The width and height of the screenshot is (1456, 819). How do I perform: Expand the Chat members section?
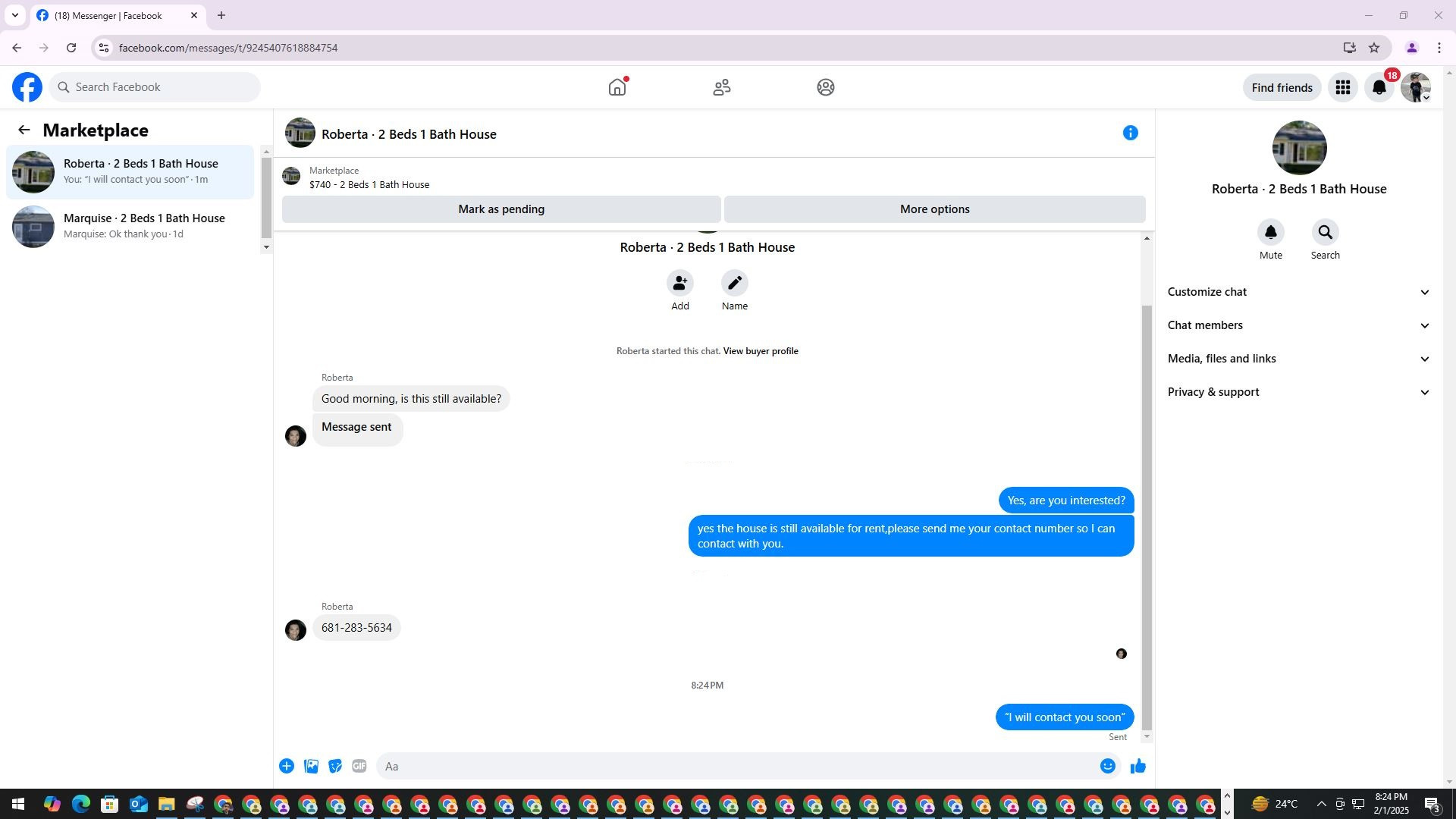click(x=1298, y=325)
